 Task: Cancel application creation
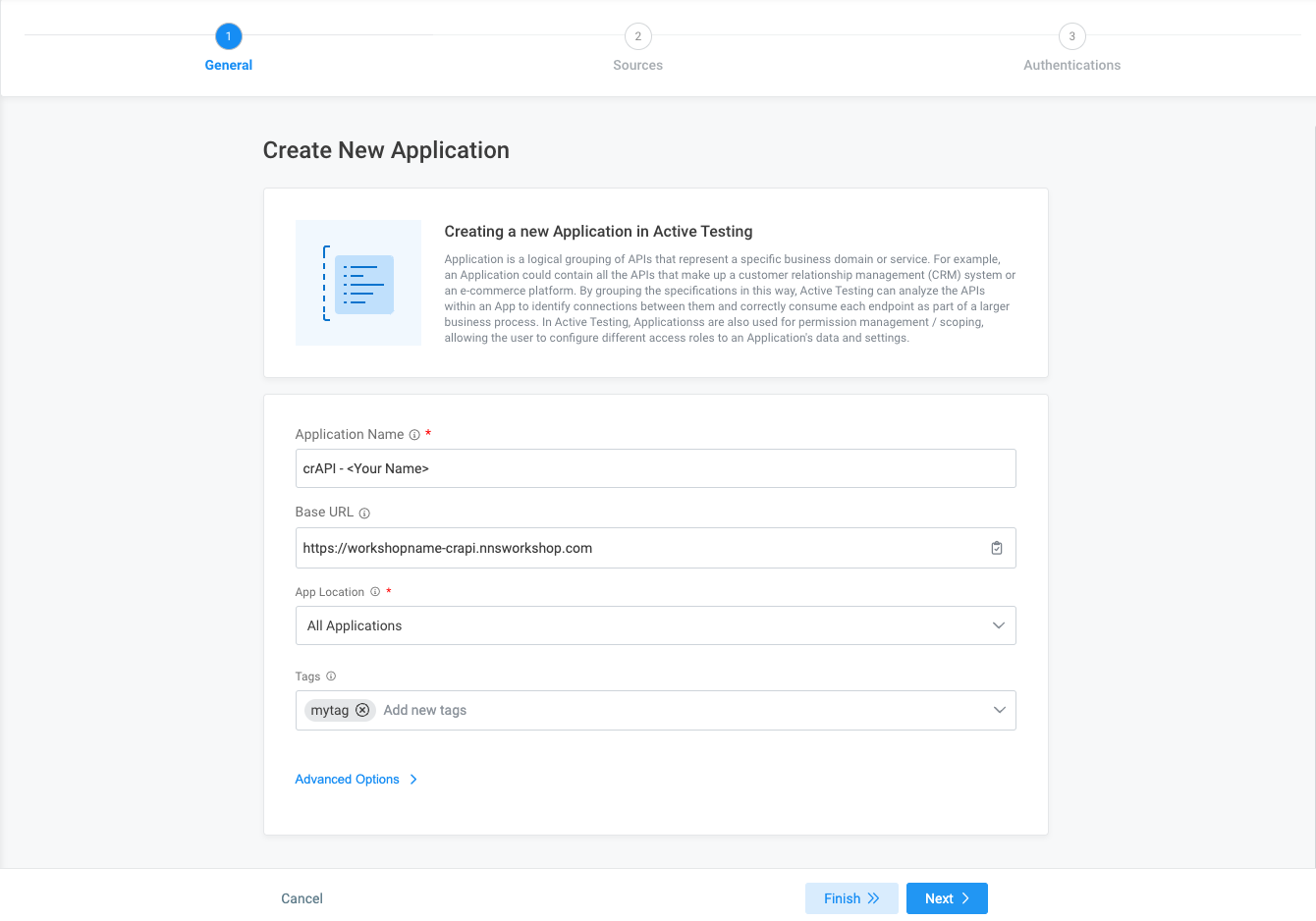[x=302, y=898]
